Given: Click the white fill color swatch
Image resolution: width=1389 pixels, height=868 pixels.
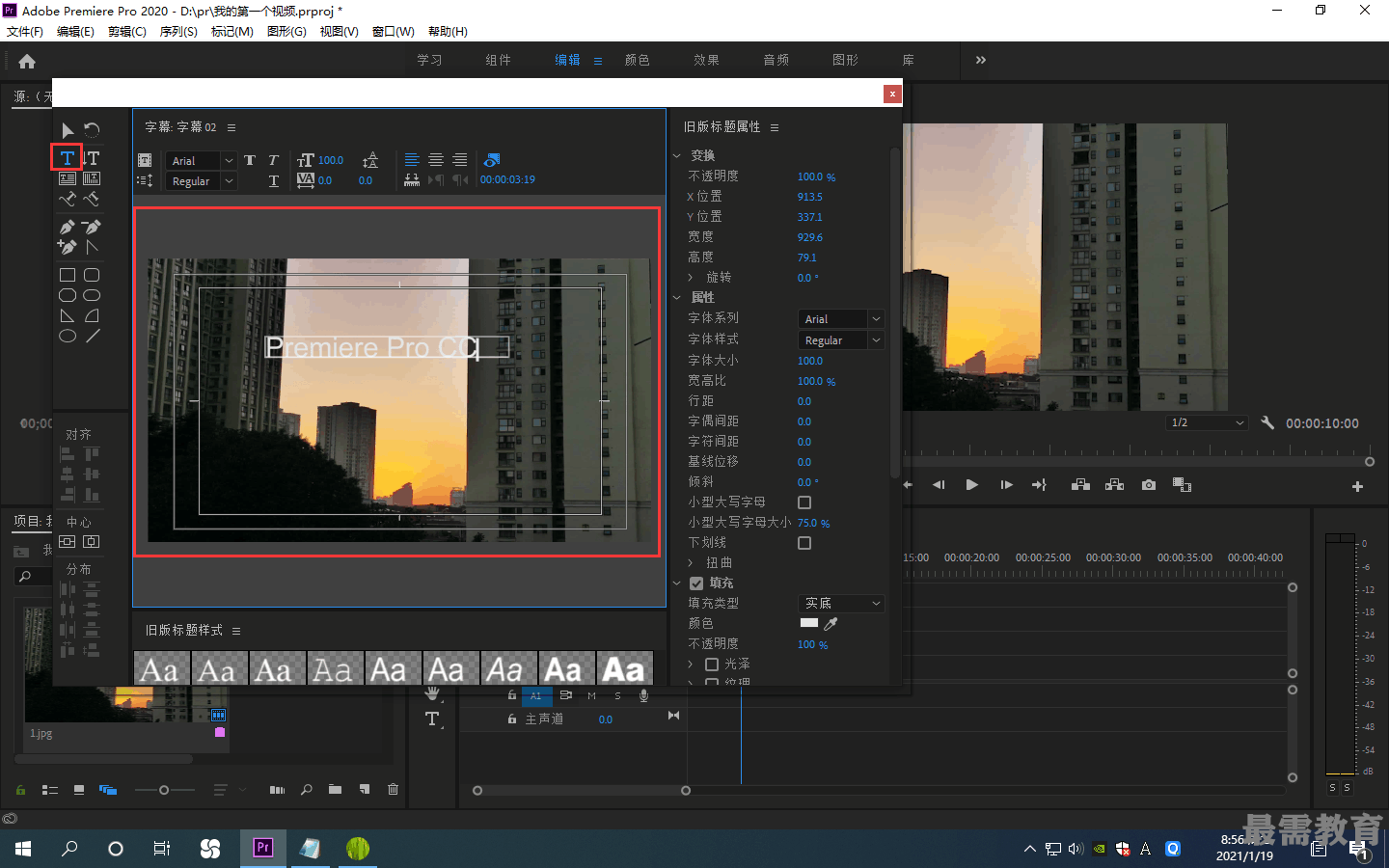Looking at the screenshot, I should pos(809,623).
